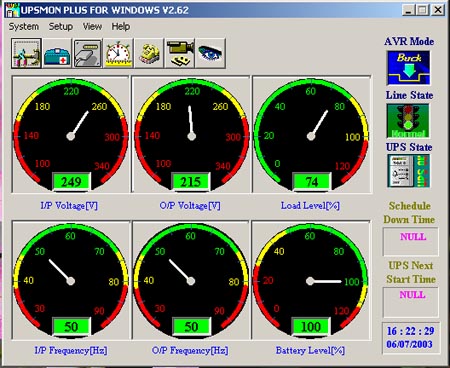Click the UPS State label
This screenshot has height=368, width=450.
pyautogui.click(x=409, y=147)
